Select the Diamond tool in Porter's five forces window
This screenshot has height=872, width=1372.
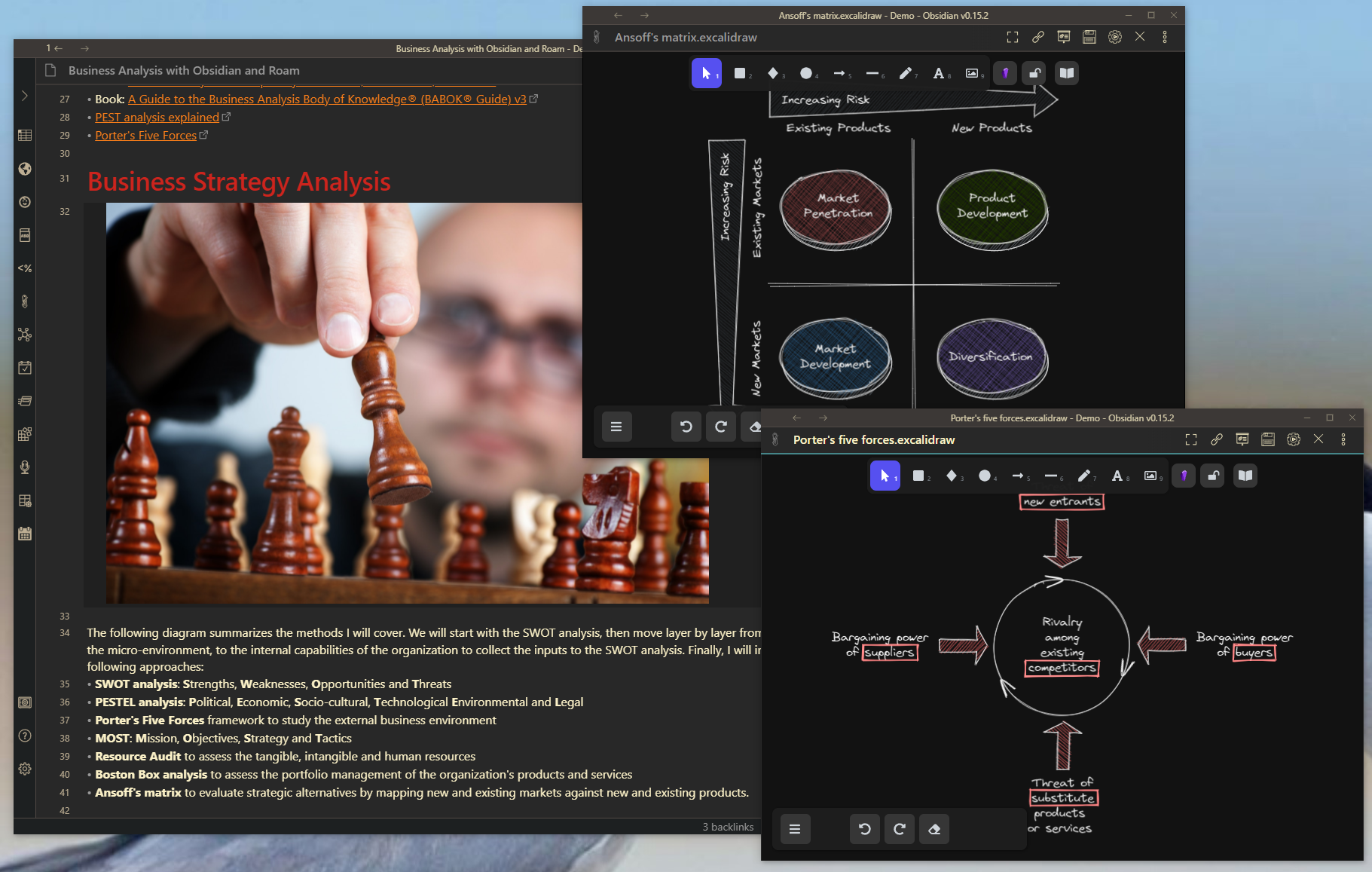point(952,476)
